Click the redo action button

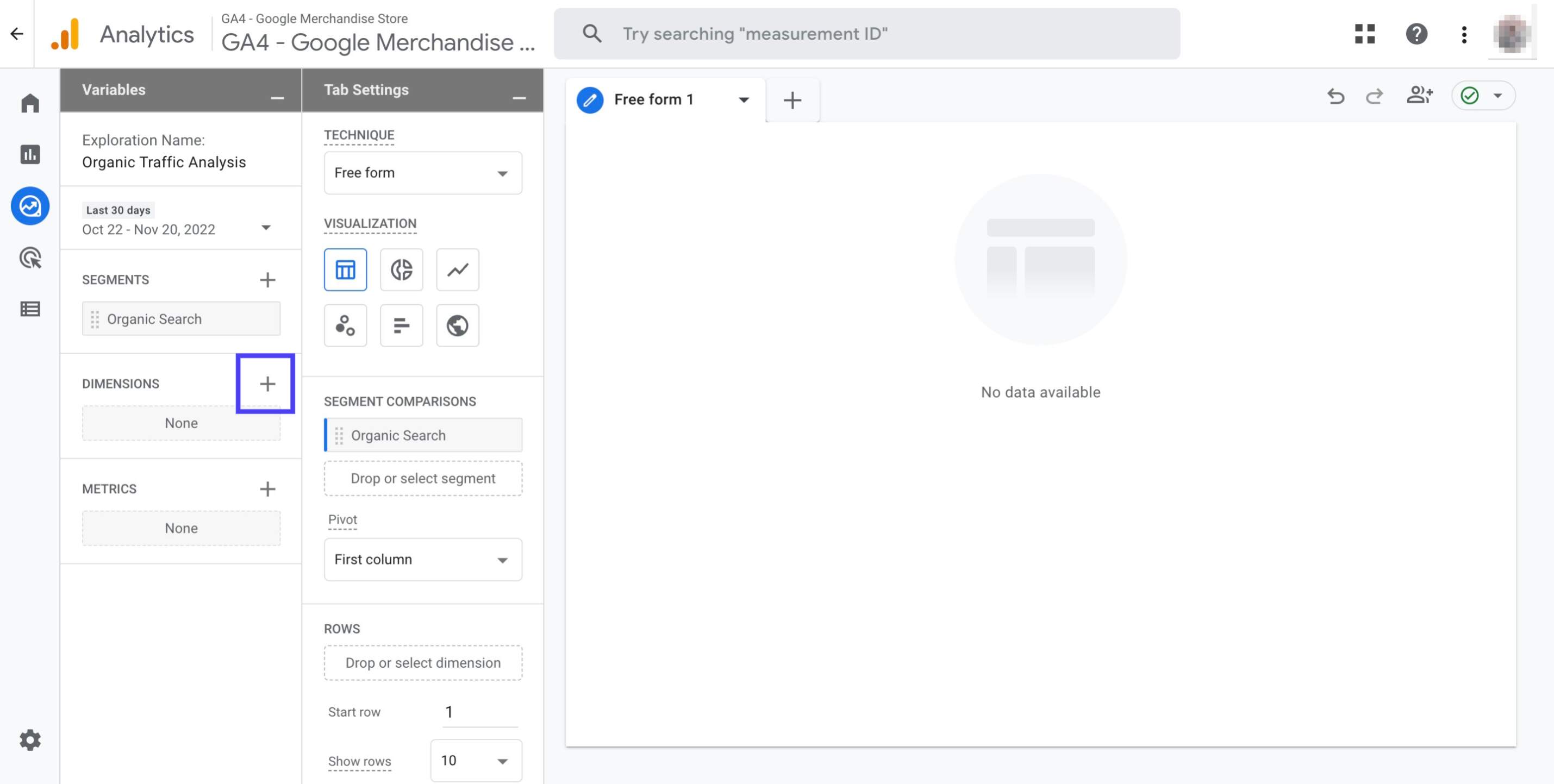1373,95
